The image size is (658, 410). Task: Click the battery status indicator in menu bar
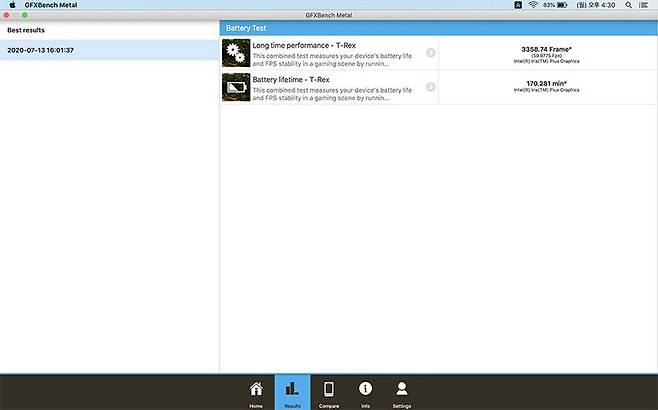tap(555, 5)
